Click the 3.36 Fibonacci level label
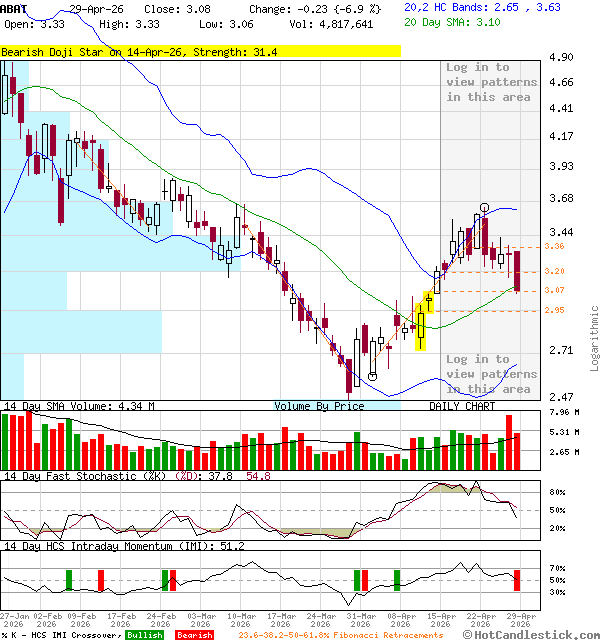The height and width of the screenshot is (640, 600). pos(554,246)
